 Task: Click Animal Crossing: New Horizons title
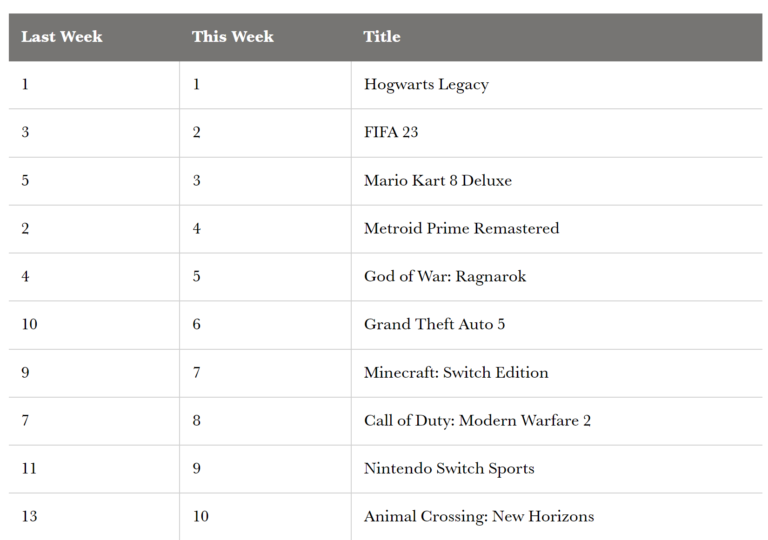pyautogui.click(x=479, y=517)
